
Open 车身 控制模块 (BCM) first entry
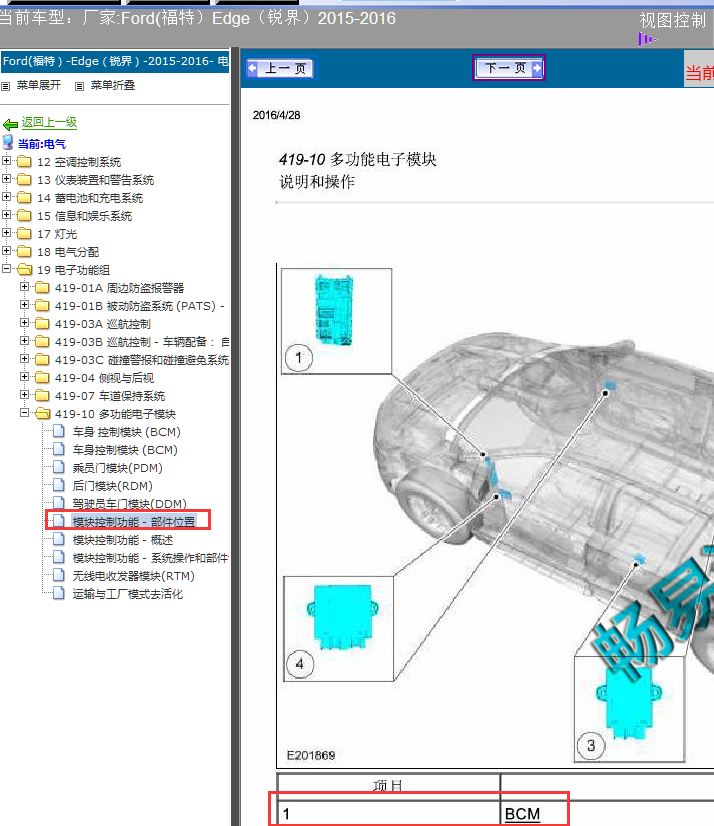coord(126,432)
